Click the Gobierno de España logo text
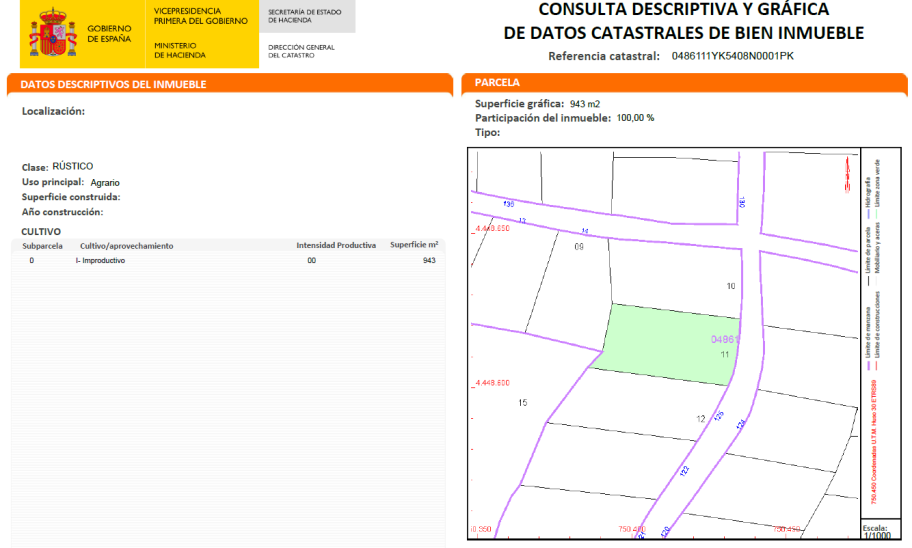This screenshot has height=548, width=912. pos(109,34)
